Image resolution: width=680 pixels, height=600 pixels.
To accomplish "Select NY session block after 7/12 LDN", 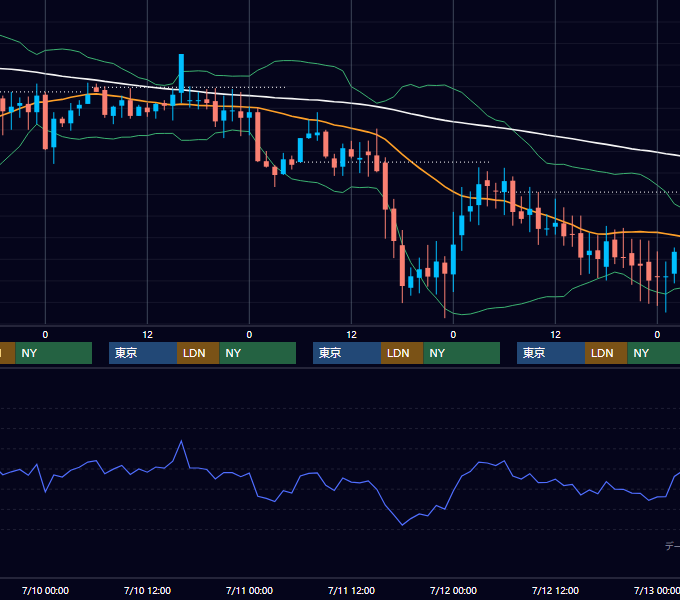I will coord(654,353).
